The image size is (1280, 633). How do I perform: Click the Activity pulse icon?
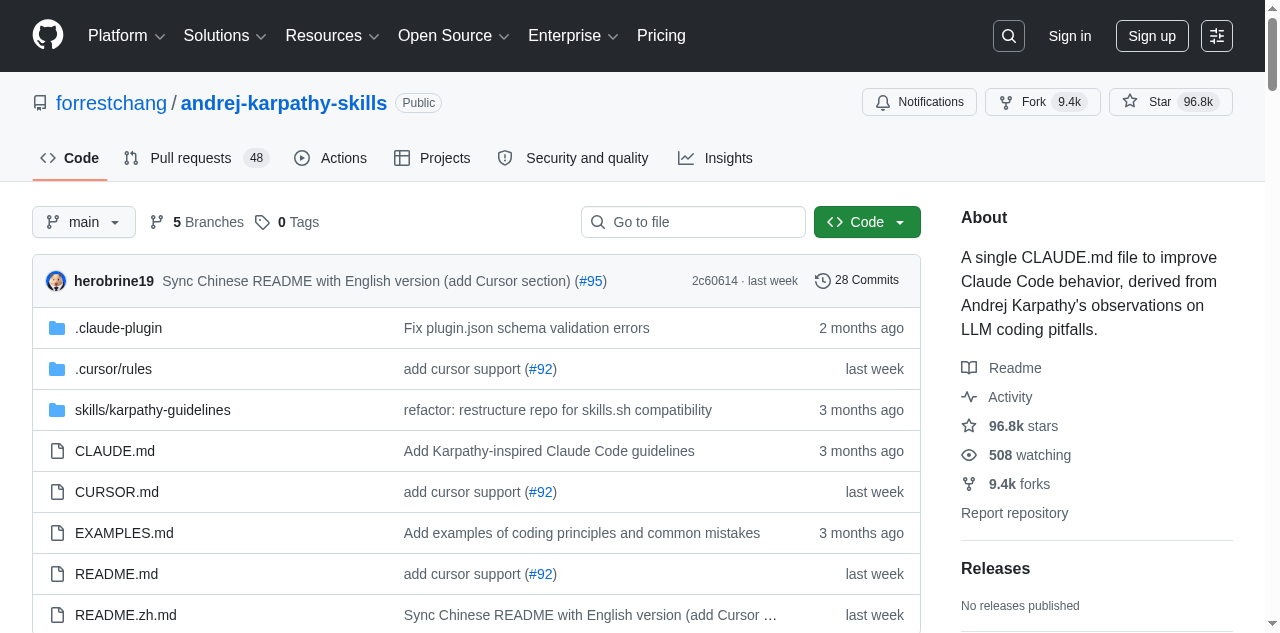point(968,396)
